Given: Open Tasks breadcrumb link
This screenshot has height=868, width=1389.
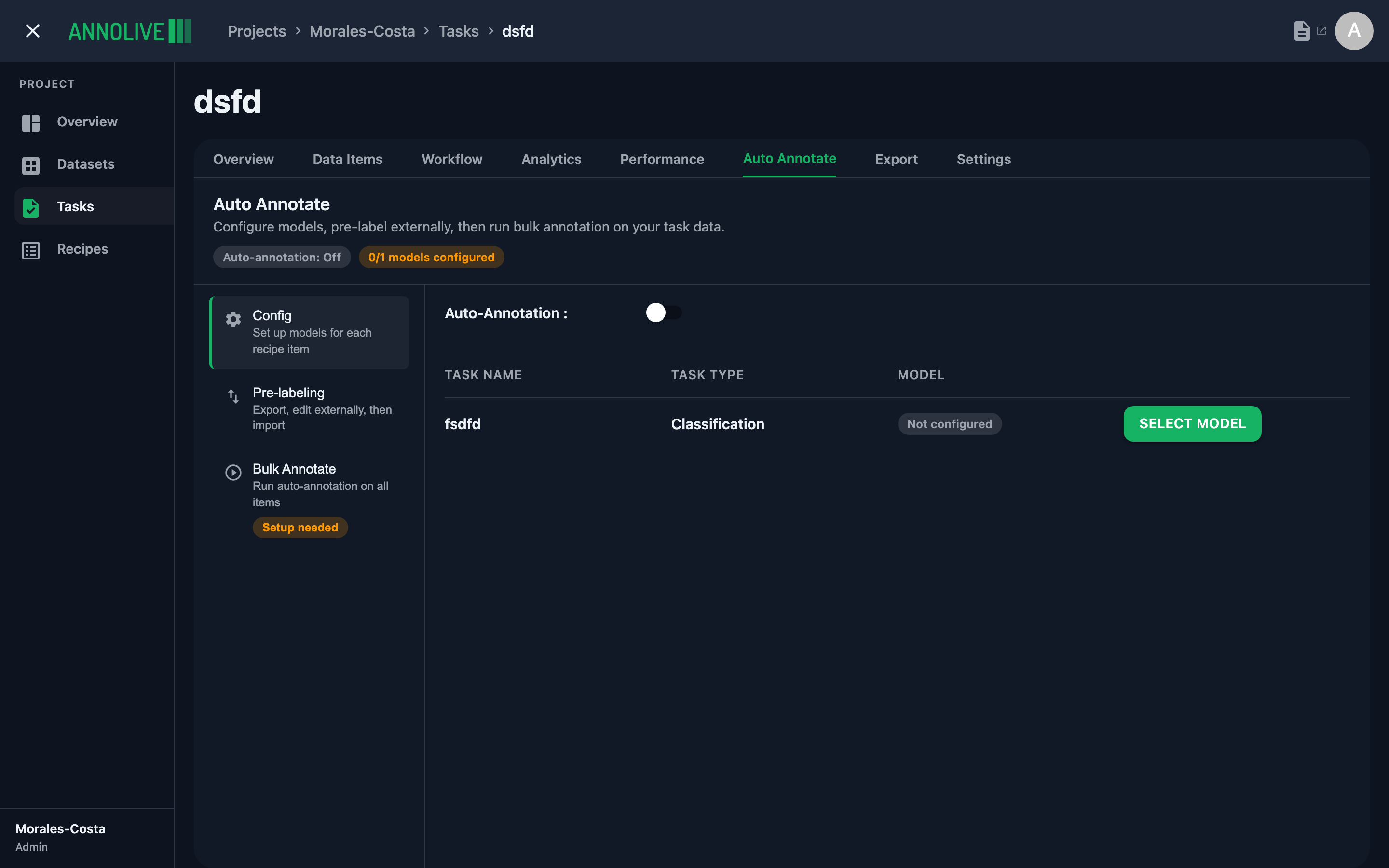Looking at the screenshot, I should tap(458, 31).
